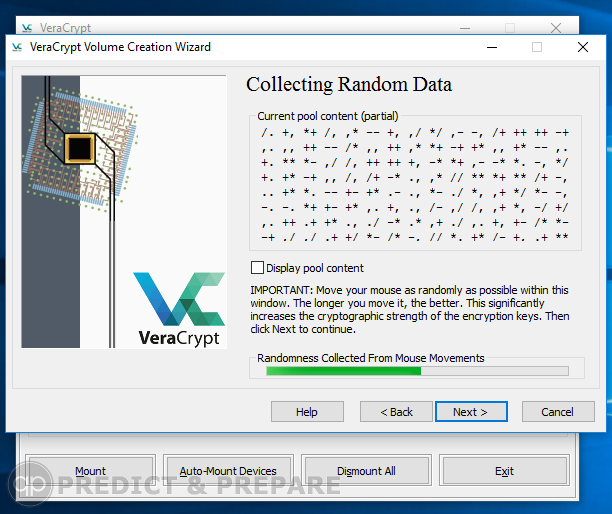
Task: Close the Volume Creation Wizard window
Action: click(583, 47)
